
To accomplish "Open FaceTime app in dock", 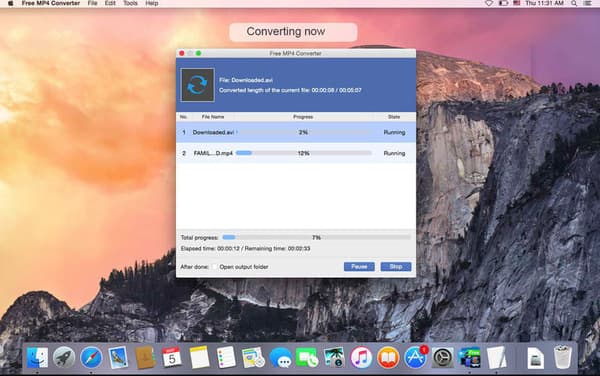I will point(307,358).
